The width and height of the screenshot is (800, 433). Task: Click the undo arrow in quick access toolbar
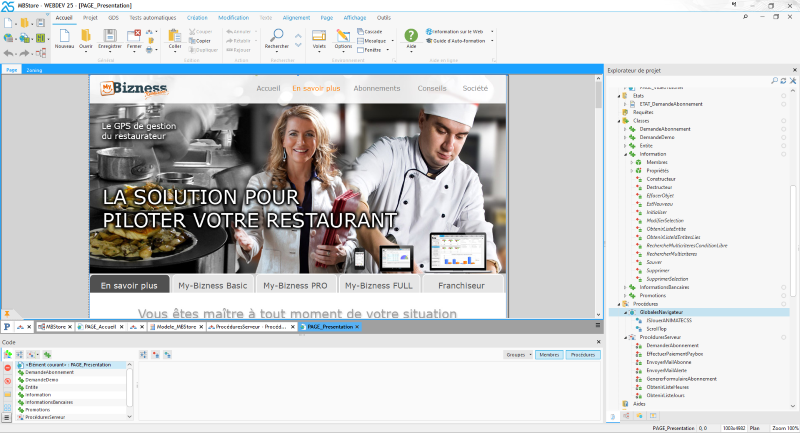tap(9, 53)
